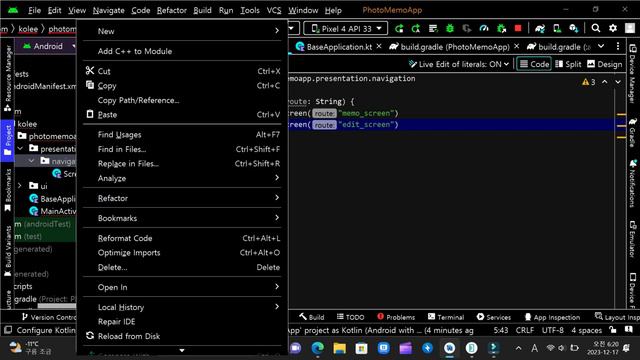Click the Profile app gauge icon
Viewport: 640px width, 360px height.
[484, 29]
